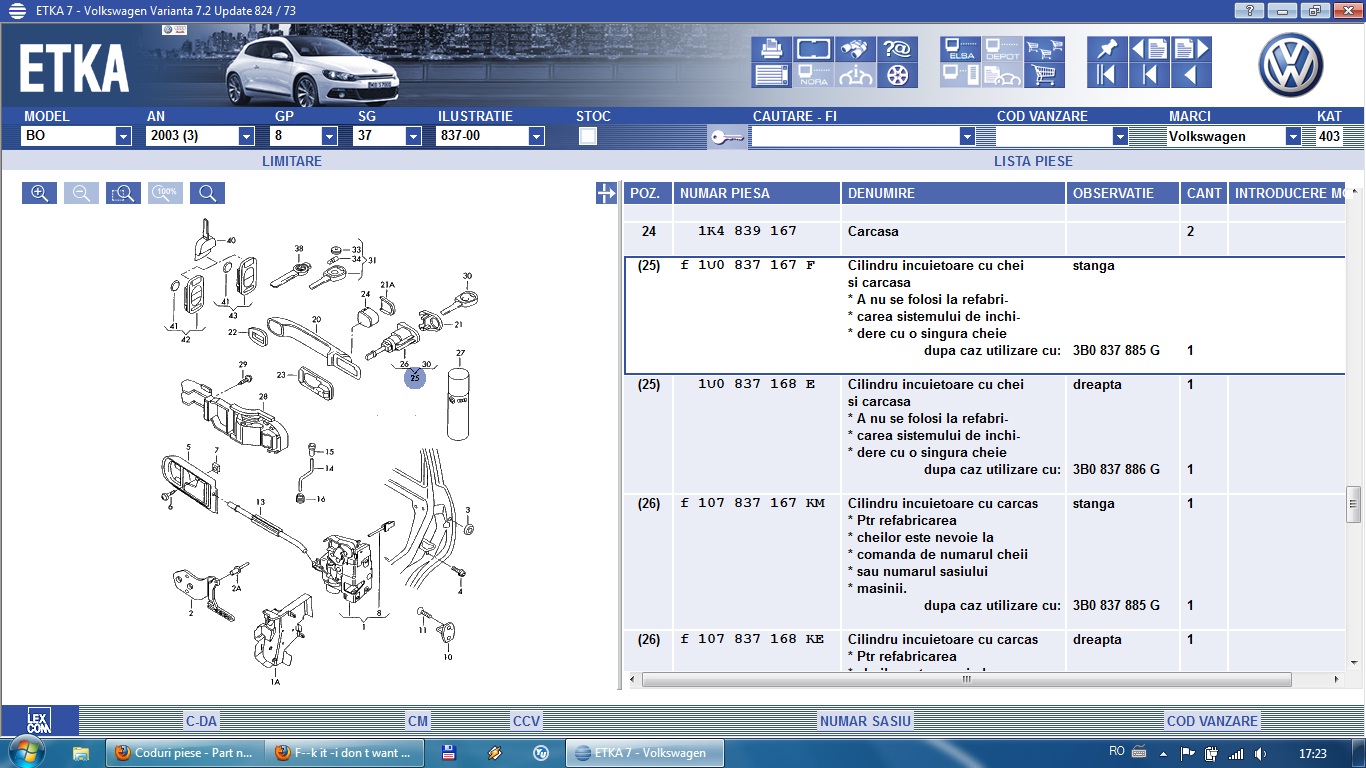Select the zoom-to-region magnifier tool
Screen dimensions: 1366x768
[x=123, y=193]
